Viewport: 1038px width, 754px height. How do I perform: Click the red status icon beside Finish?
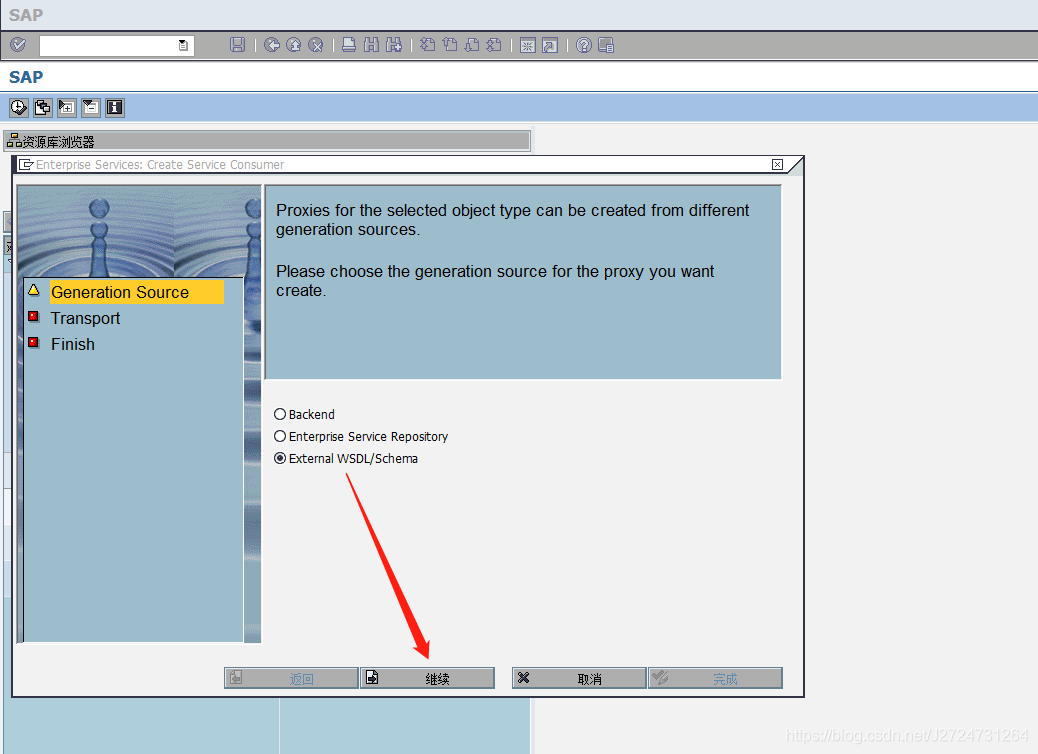tap(33, 342)
